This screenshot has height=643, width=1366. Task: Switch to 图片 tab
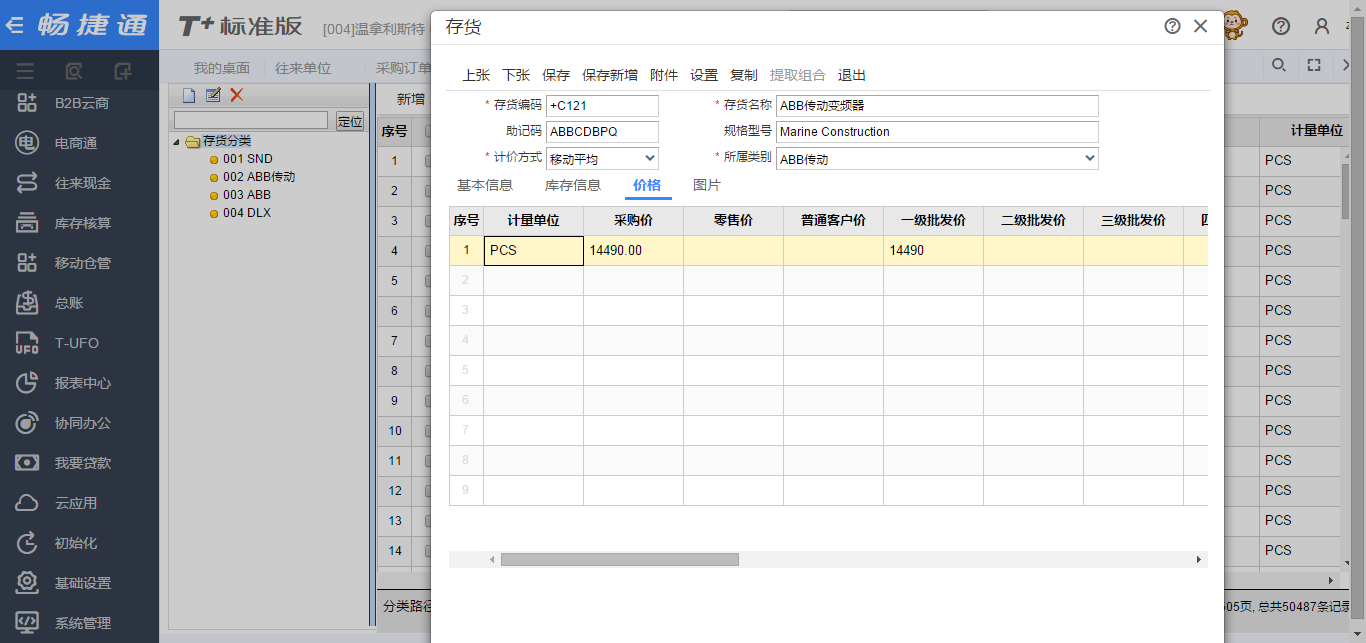707,185
